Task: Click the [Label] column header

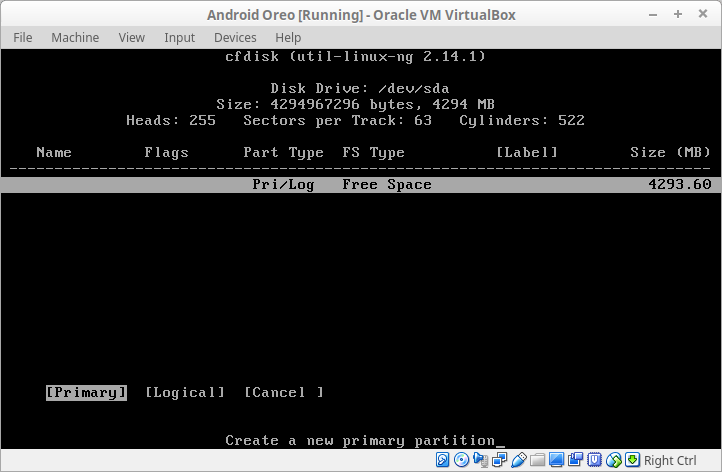Action: tap(527, 152)
